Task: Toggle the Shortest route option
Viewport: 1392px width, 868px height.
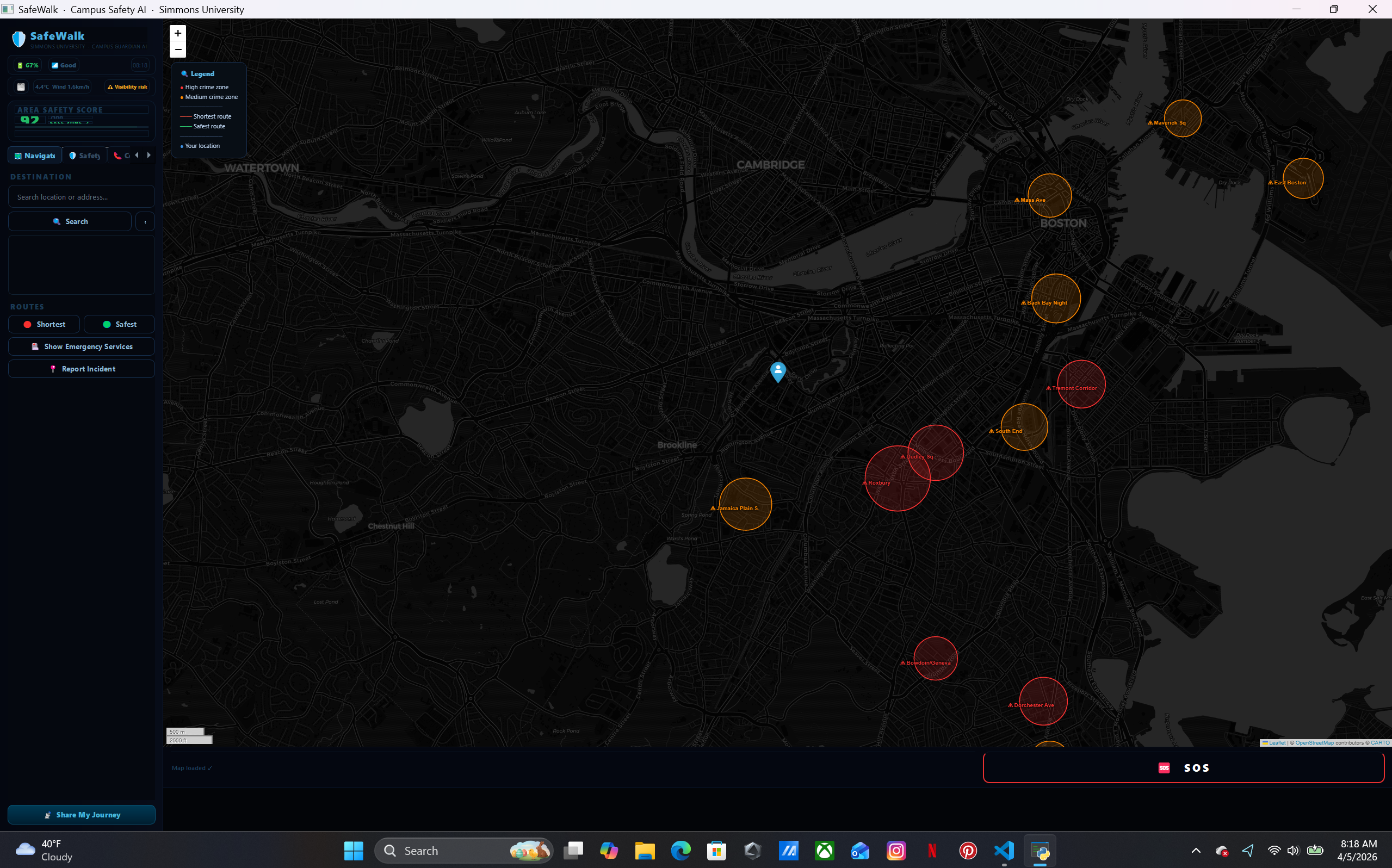Action: point(44,324)
